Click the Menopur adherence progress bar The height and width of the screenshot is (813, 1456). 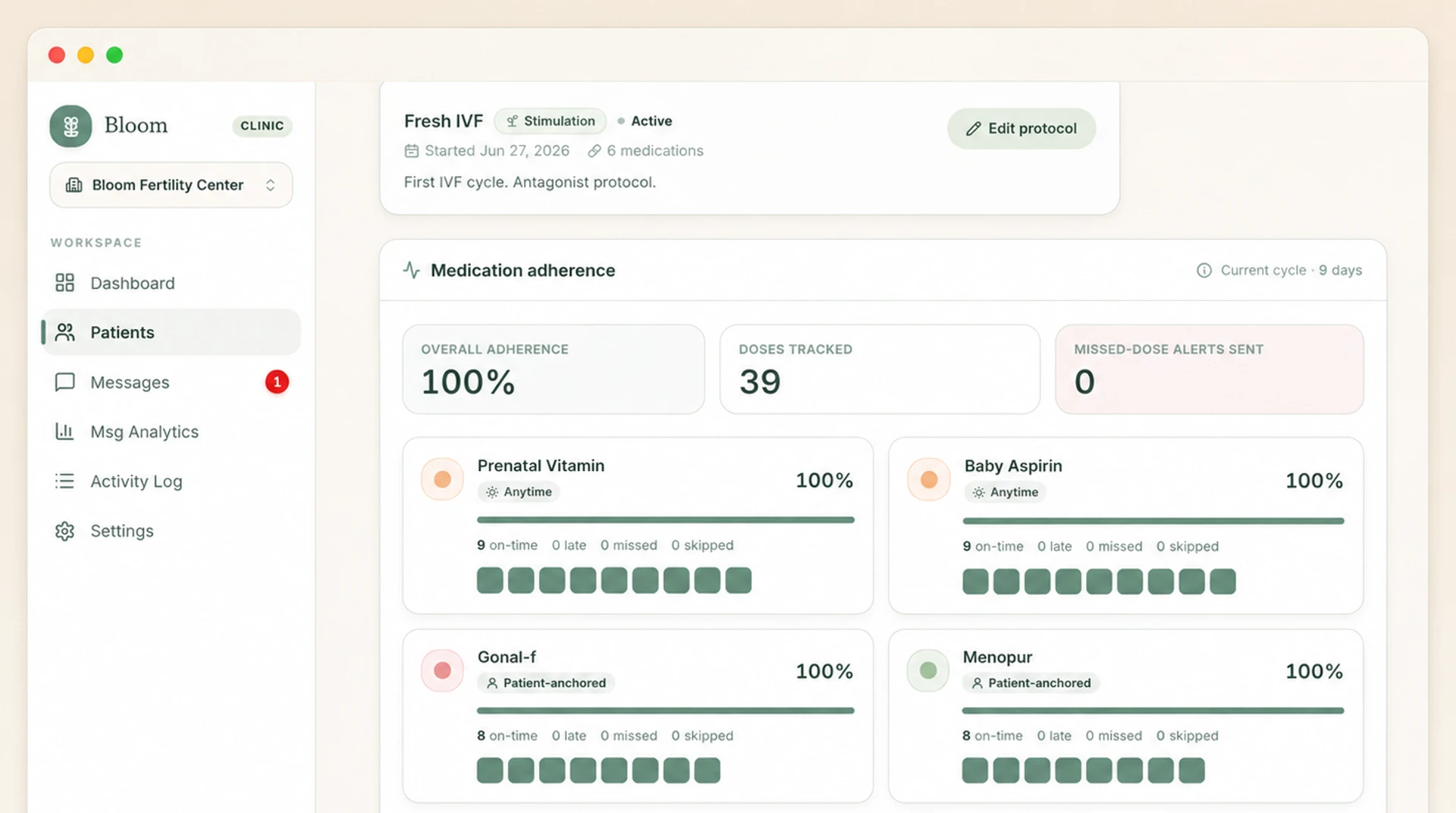tap(1153, 711)
